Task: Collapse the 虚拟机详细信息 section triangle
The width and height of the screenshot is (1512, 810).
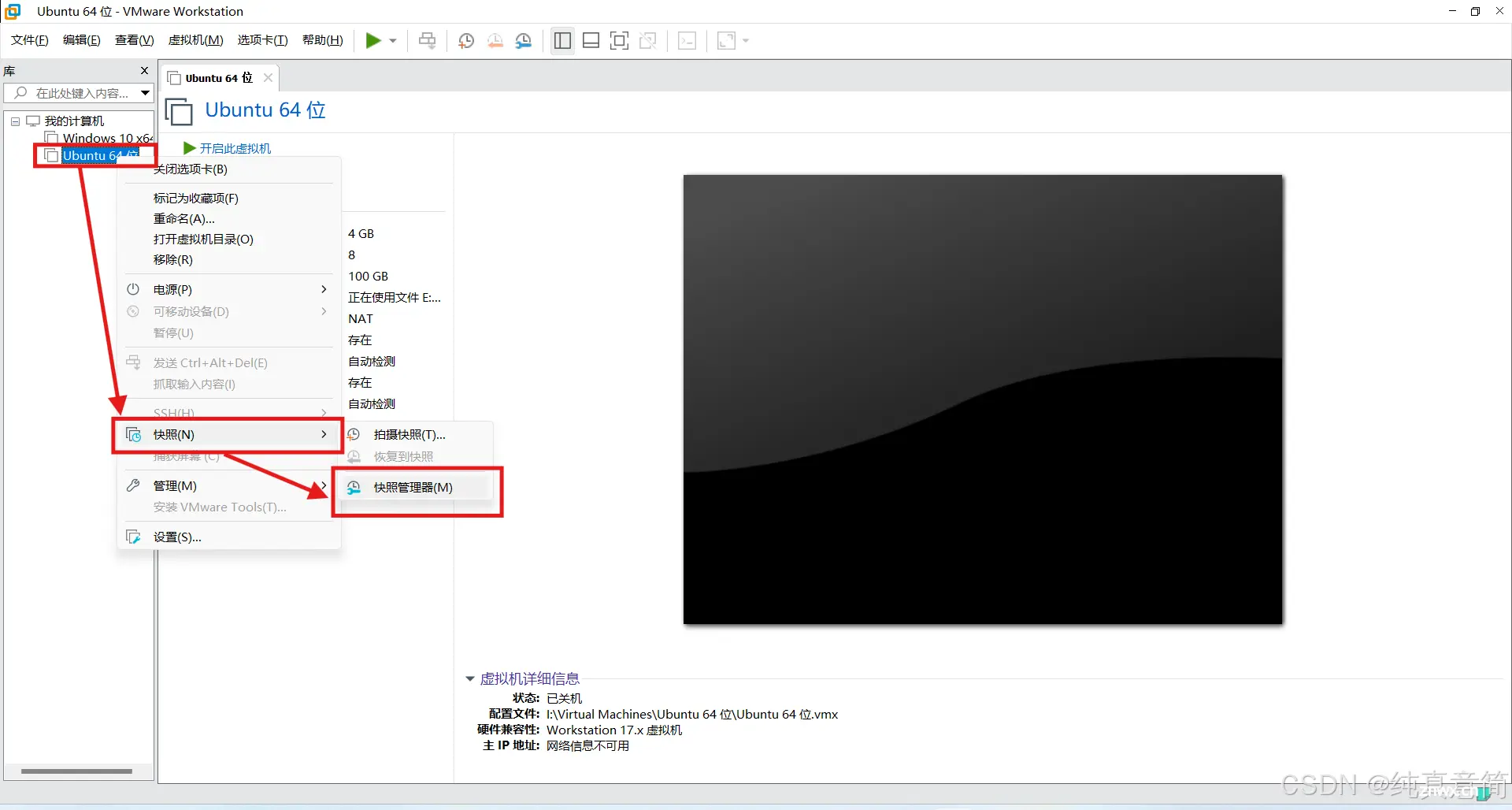Action: [470, 678]
